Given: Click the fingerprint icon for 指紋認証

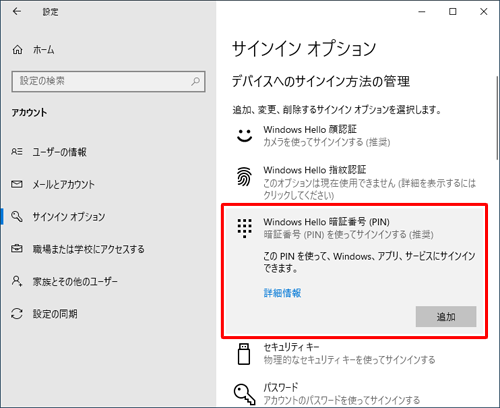Looking at the screenshot, I should pos(244,176).
